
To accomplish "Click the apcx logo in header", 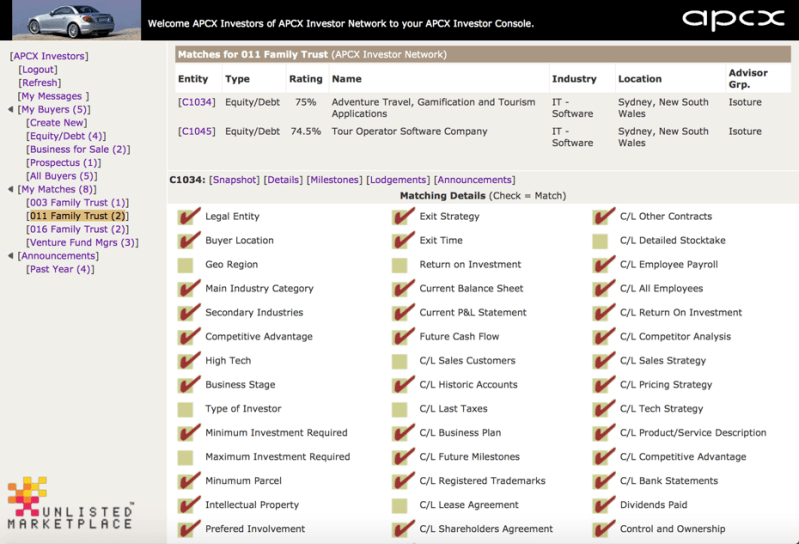I will click(733, 19).
